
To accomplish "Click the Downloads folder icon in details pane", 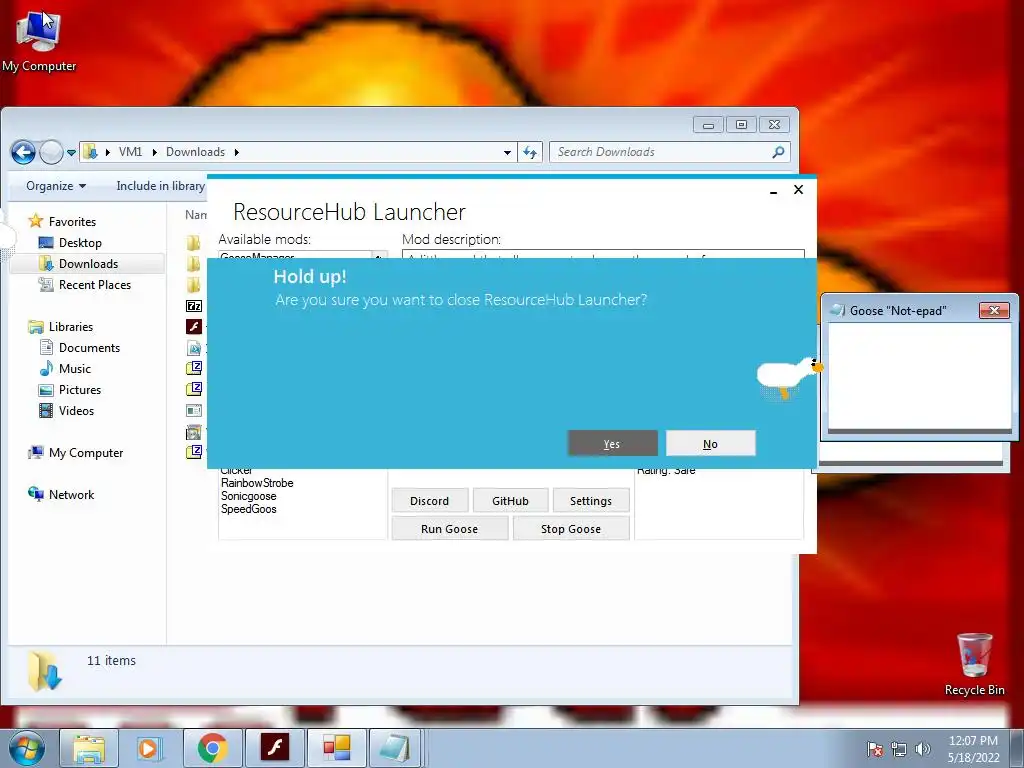I will click(44, 671).
